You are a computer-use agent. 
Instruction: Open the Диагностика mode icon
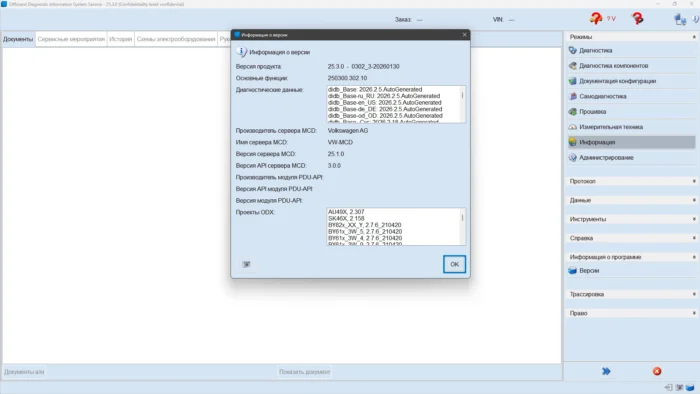[x=573, y=50]
